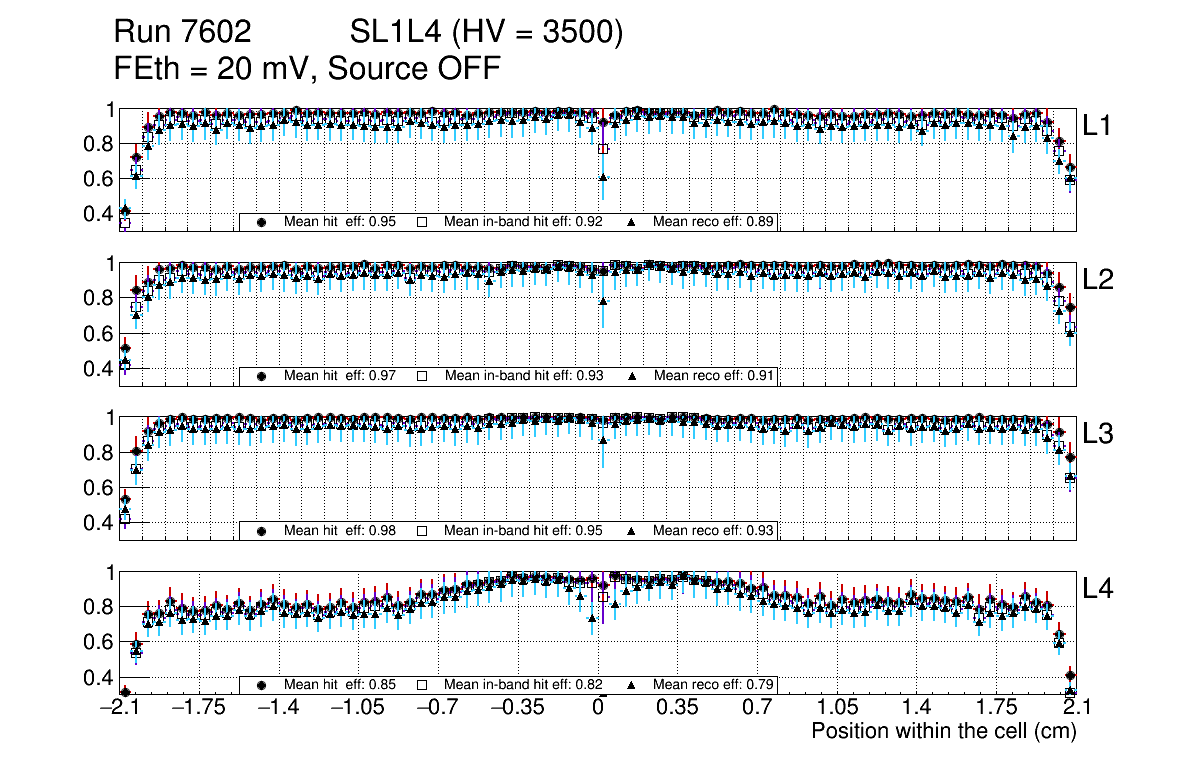Click the 'Mean reco eff: 0.79' legend text
The image size is (1196, 772).
coord(713,685)
